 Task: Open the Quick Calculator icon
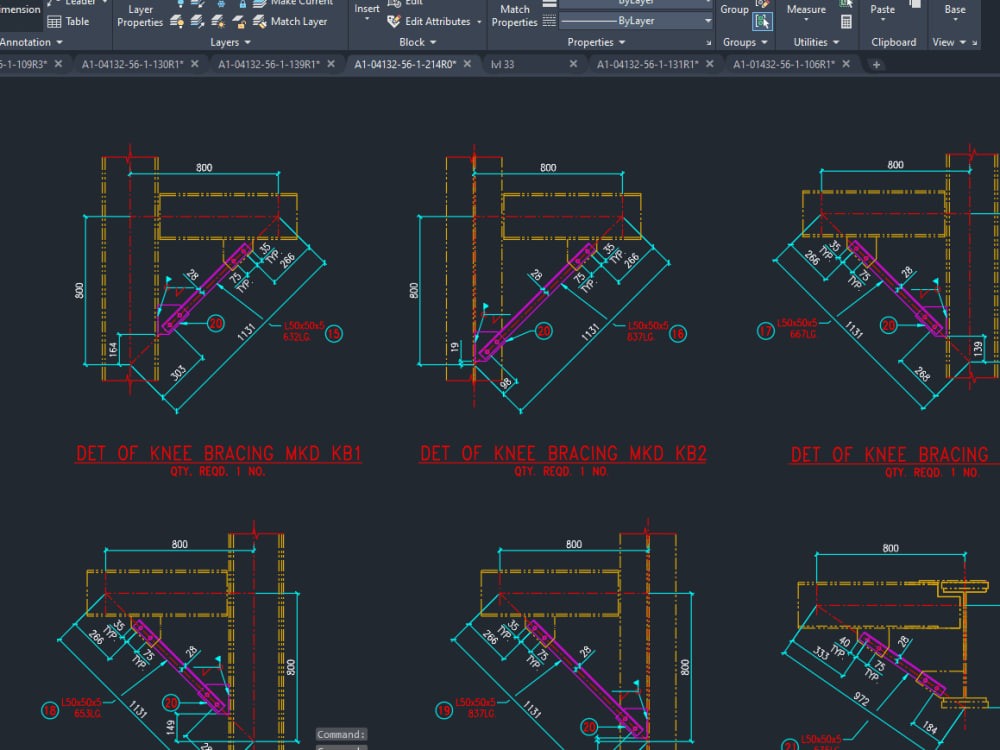point(847,21)
